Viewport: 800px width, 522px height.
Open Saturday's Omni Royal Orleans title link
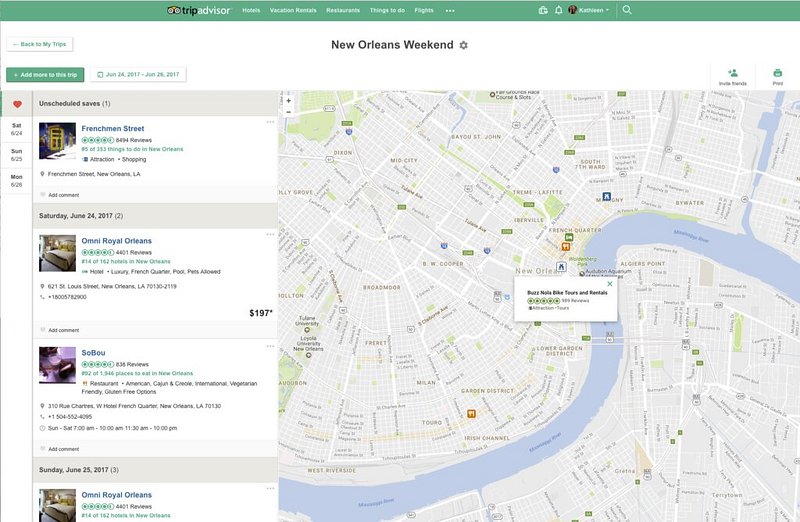(116, 241)
